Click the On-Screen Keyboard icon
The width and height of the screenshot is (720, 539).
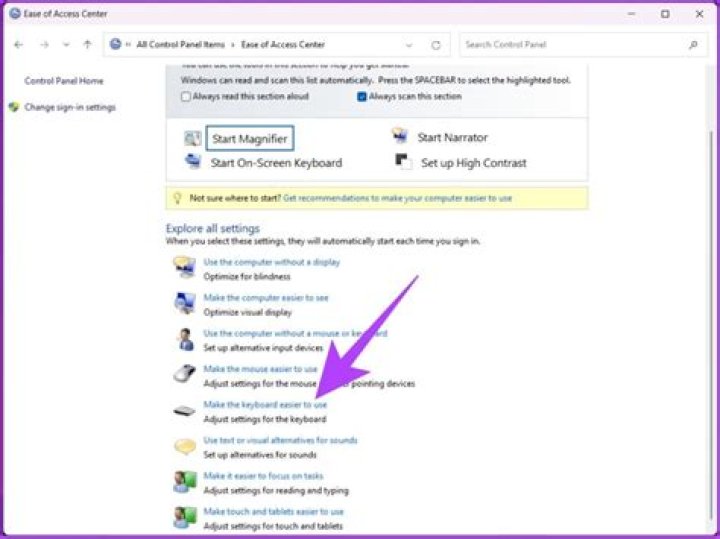point(193,161)
